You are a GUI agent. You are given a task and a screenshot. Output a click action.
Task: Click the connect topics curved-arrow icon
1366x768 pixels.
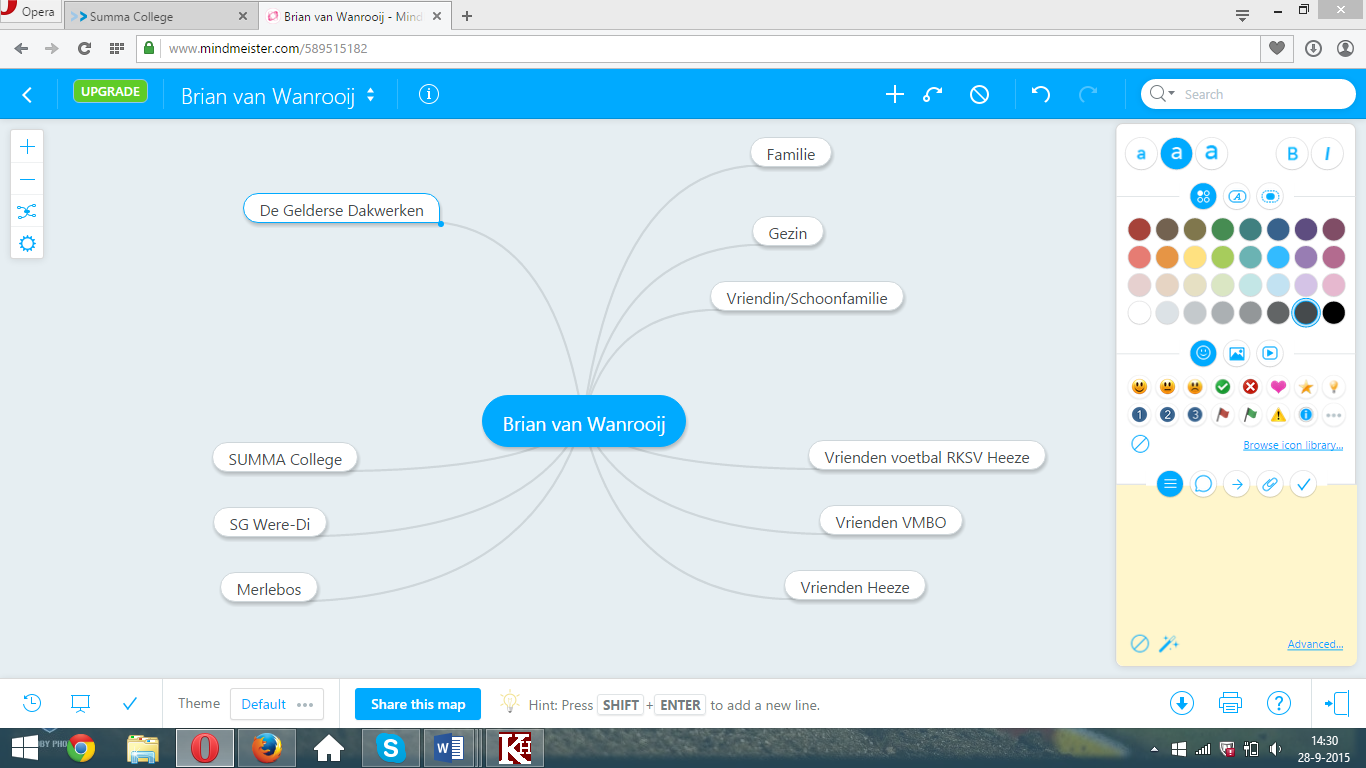(x=933, y=94)
